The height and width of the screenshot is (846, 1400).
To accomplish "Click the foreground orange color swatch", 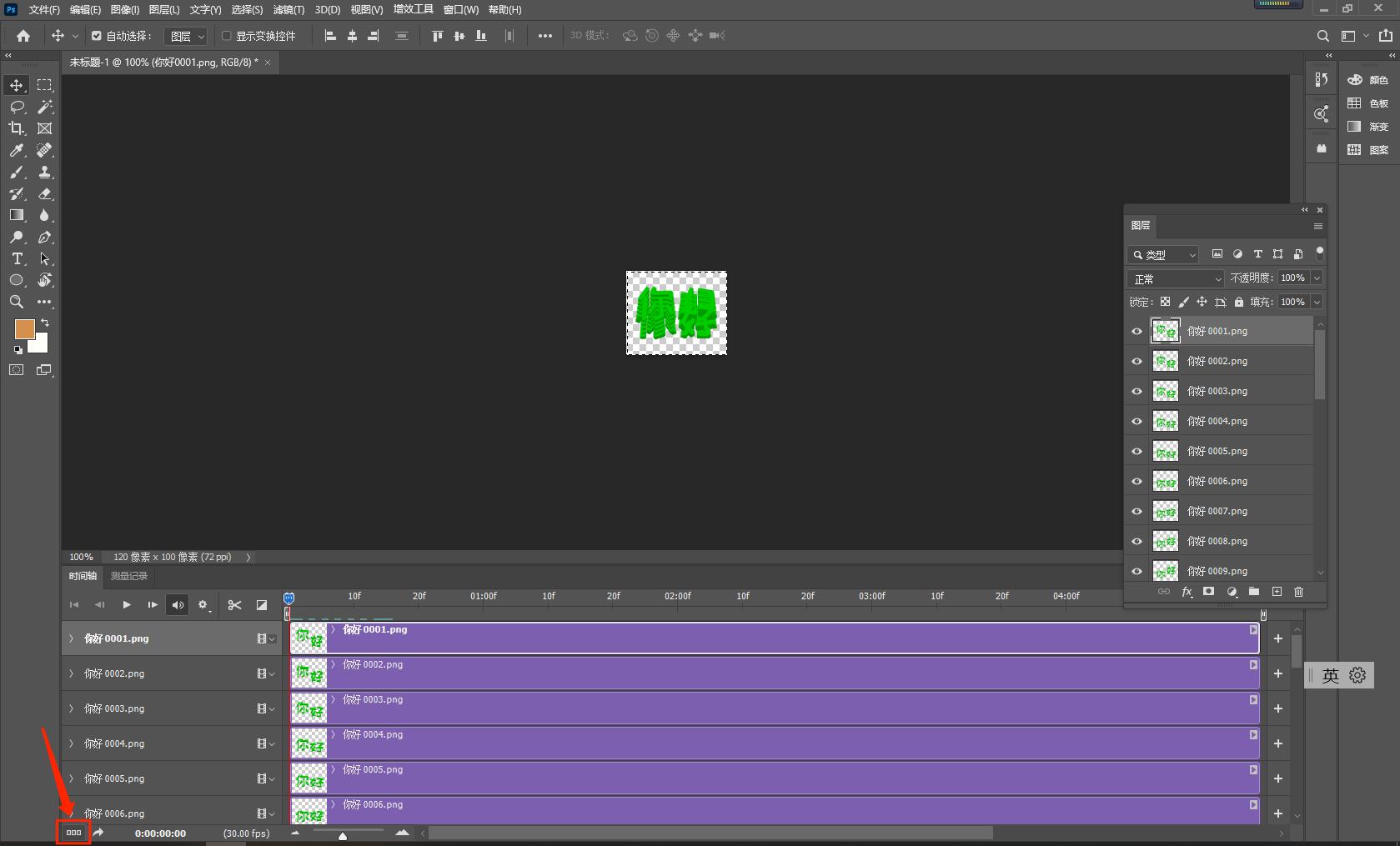I will 25,329.
